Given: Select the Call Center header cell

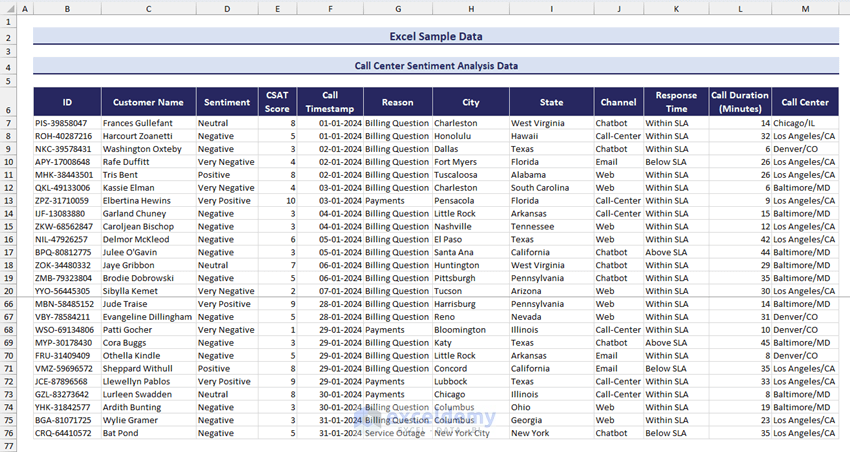Looking at the screenshot, I should [805, 102].
